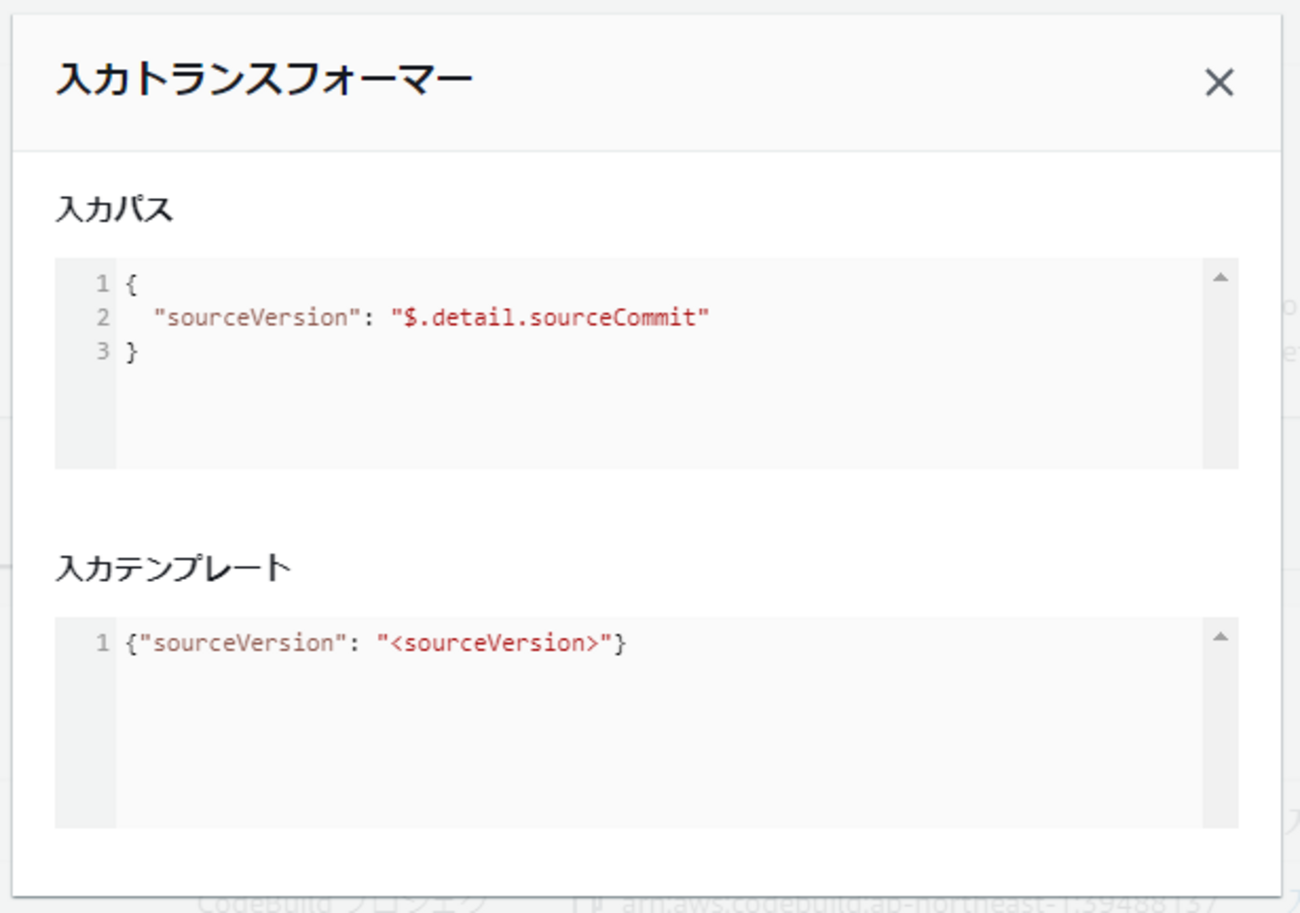Select line number 3 in 入力パス gutter

click(102, 352)
